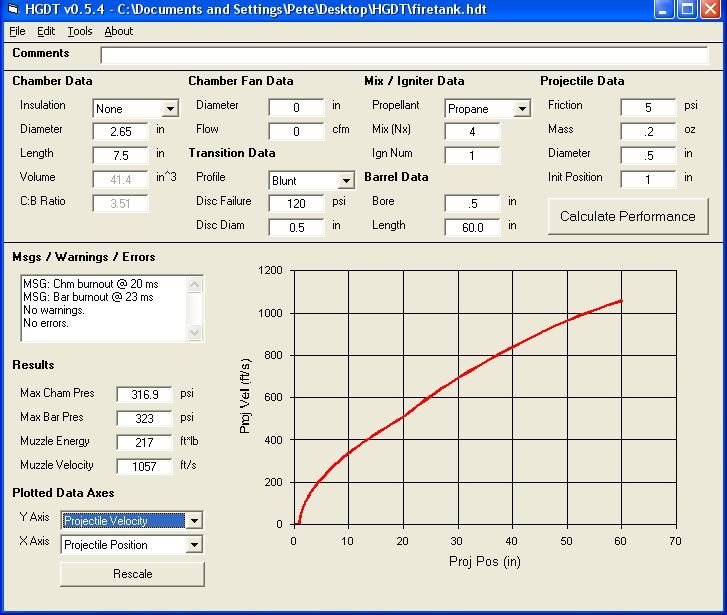
Task: Open the Y Axis dropdown (Projectile Velocity)
Action: 194,521
